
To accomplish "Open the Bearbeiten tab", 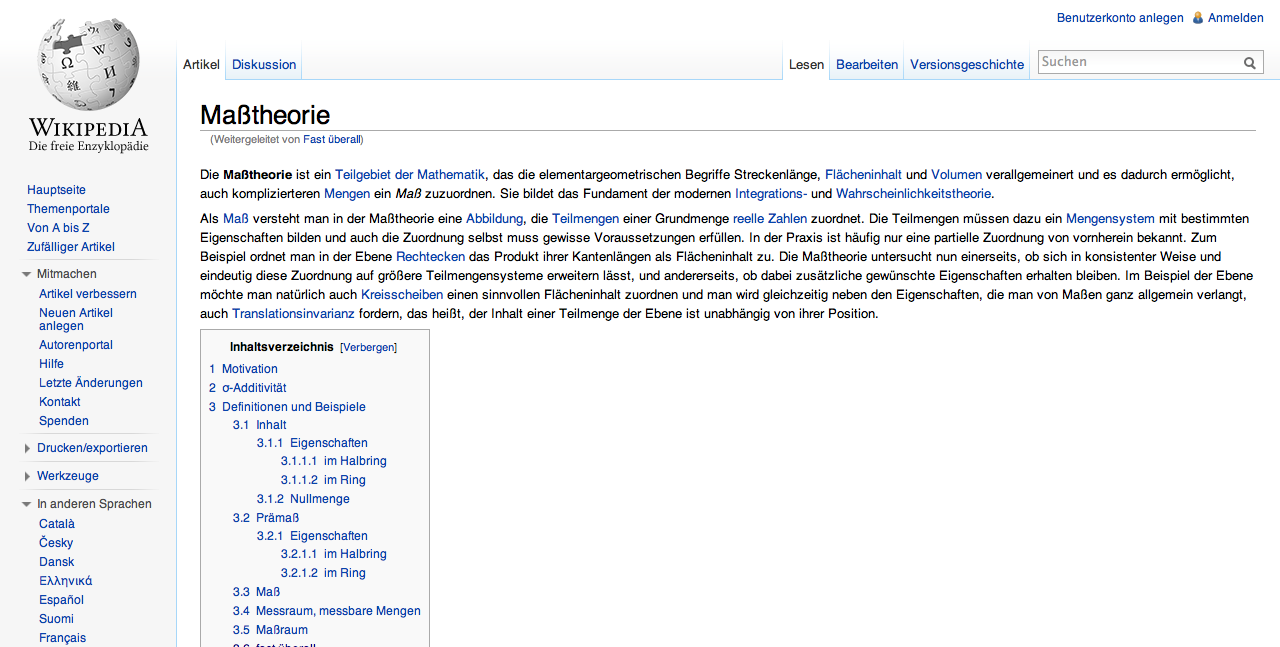I will coord(867,64).
